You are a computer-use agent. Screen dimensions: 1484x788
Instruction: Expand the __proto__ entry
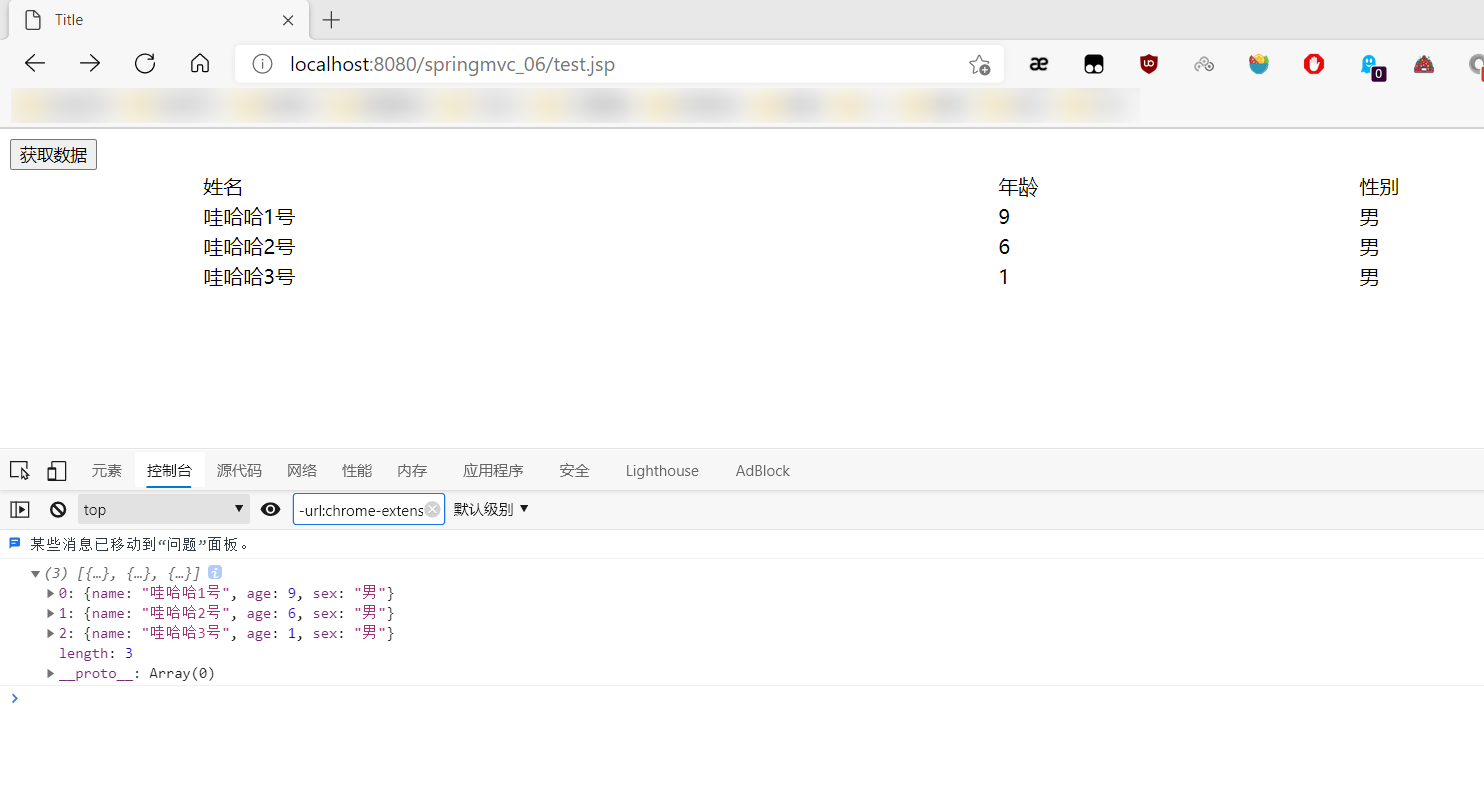pyautogui.click(x=51, y=673)
